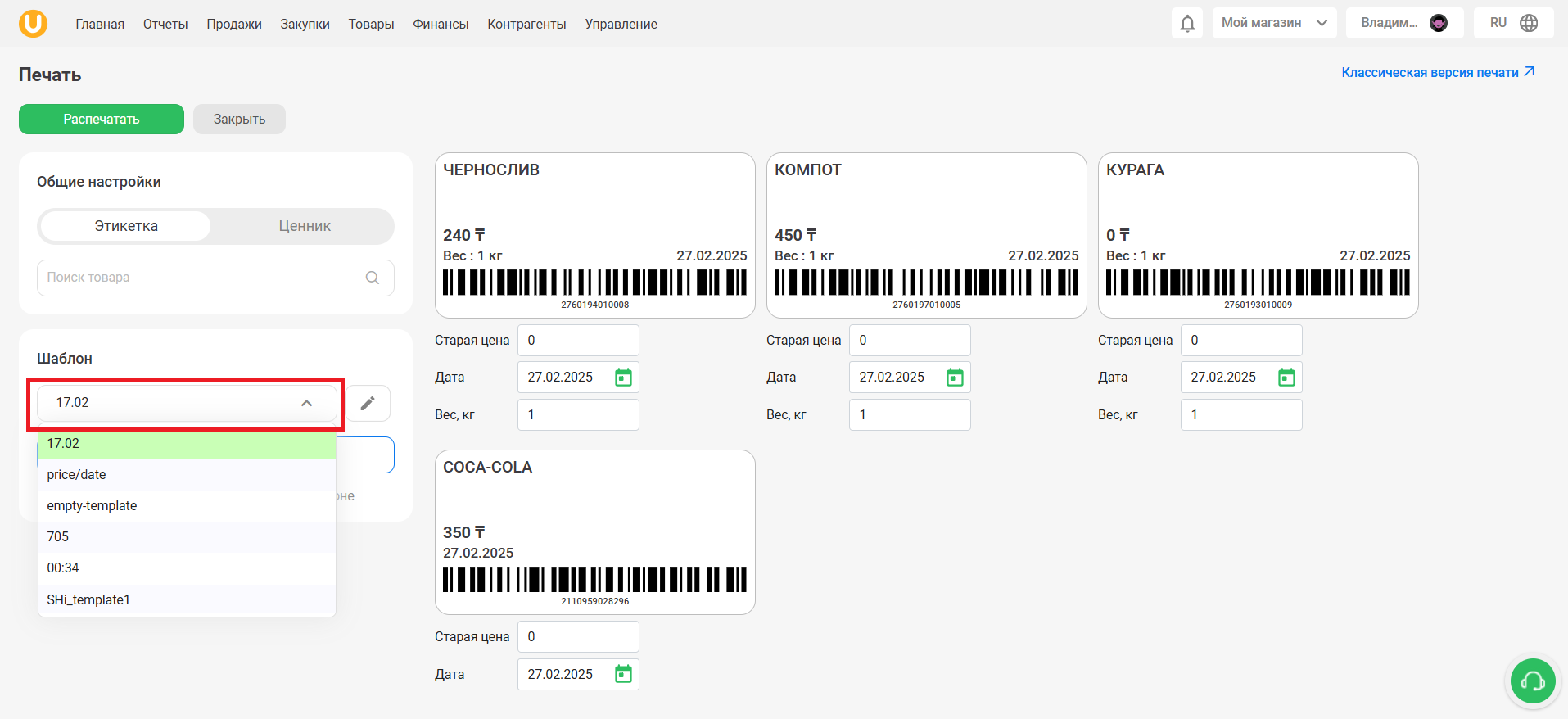Switch to Ценник mode
Viewport: 1568px width, 719px height.
(305, 226)
